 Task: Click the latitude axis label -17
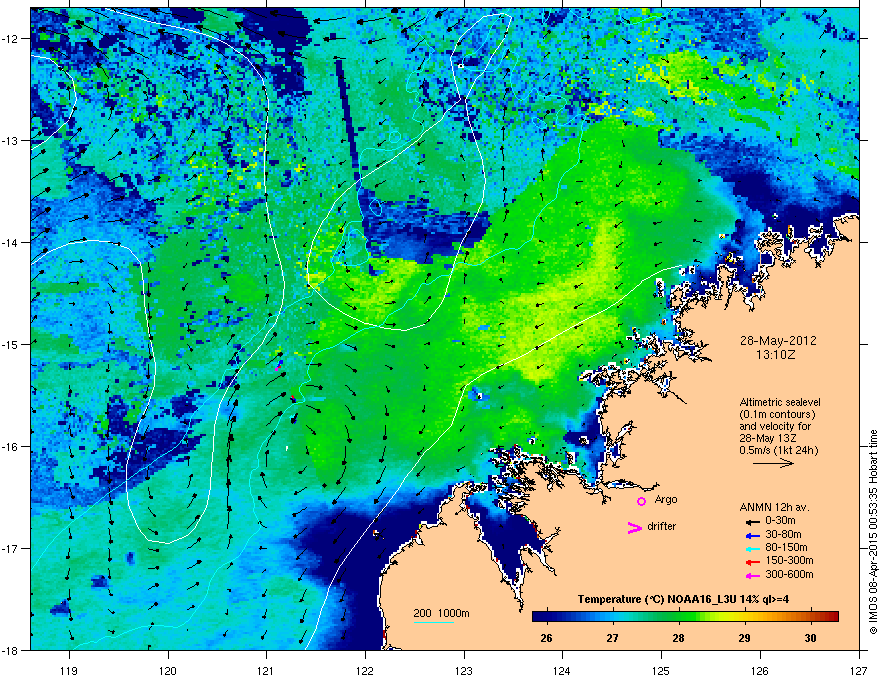pos(11,549)
